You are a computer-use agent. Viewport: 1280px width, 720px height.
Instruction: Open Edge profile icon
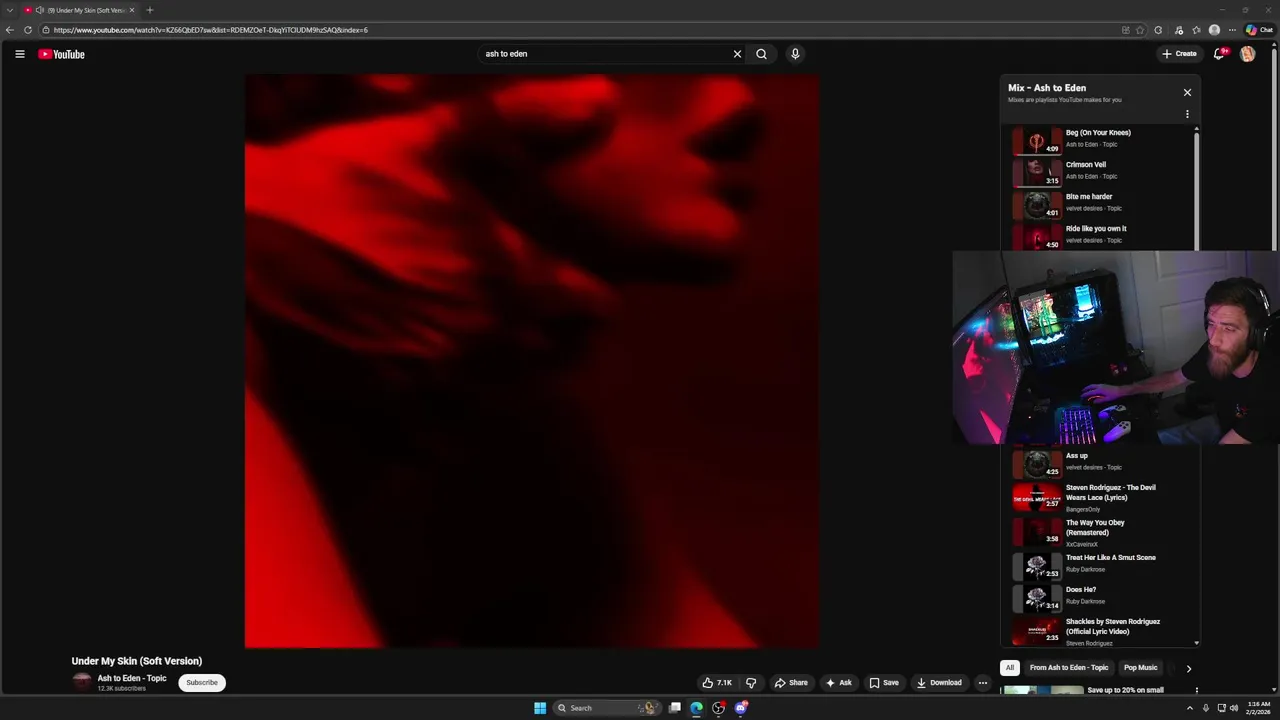tap(1214, 30)
